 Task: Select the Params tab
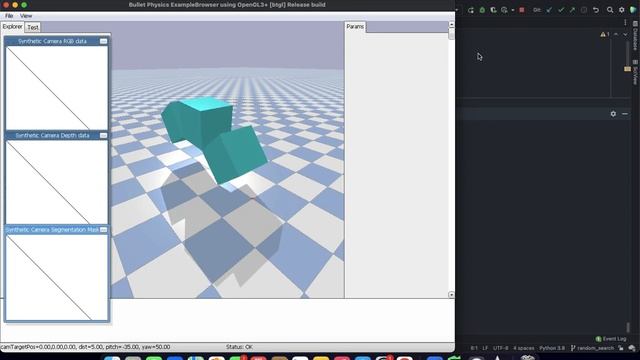[355, 27]
